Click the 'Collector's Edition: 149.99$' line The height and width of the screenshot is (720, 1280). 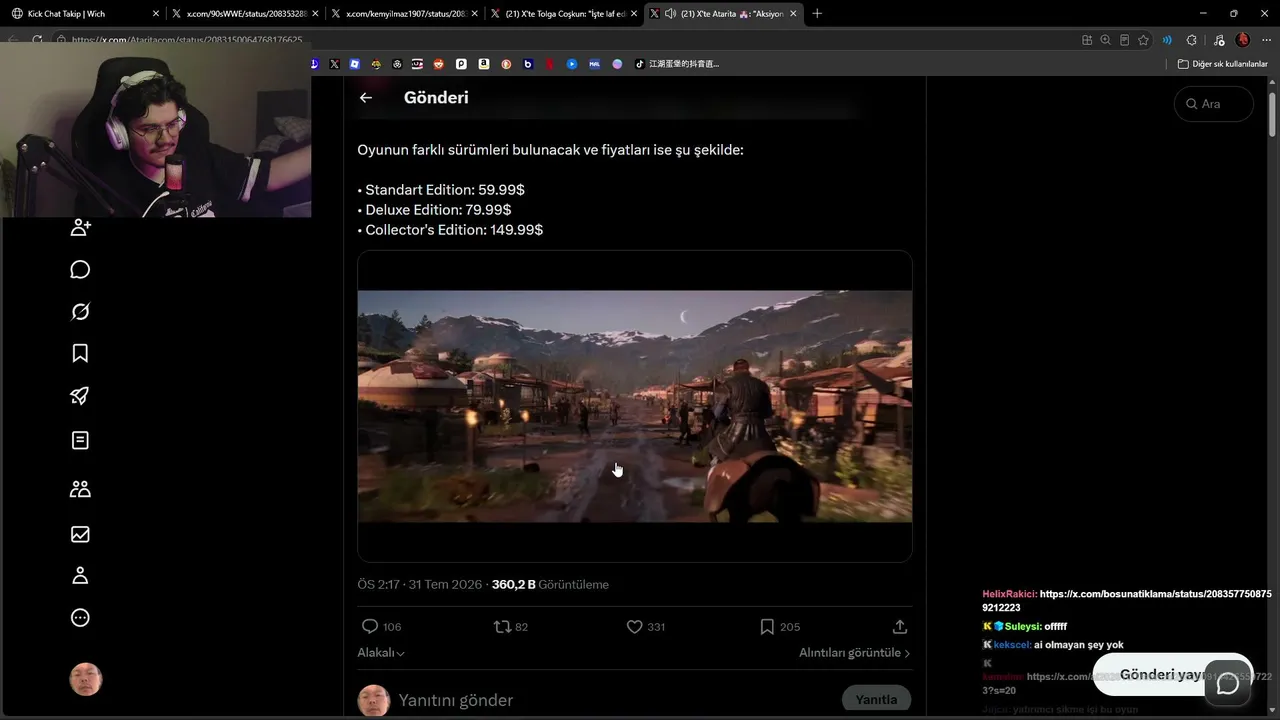[450, 230]
